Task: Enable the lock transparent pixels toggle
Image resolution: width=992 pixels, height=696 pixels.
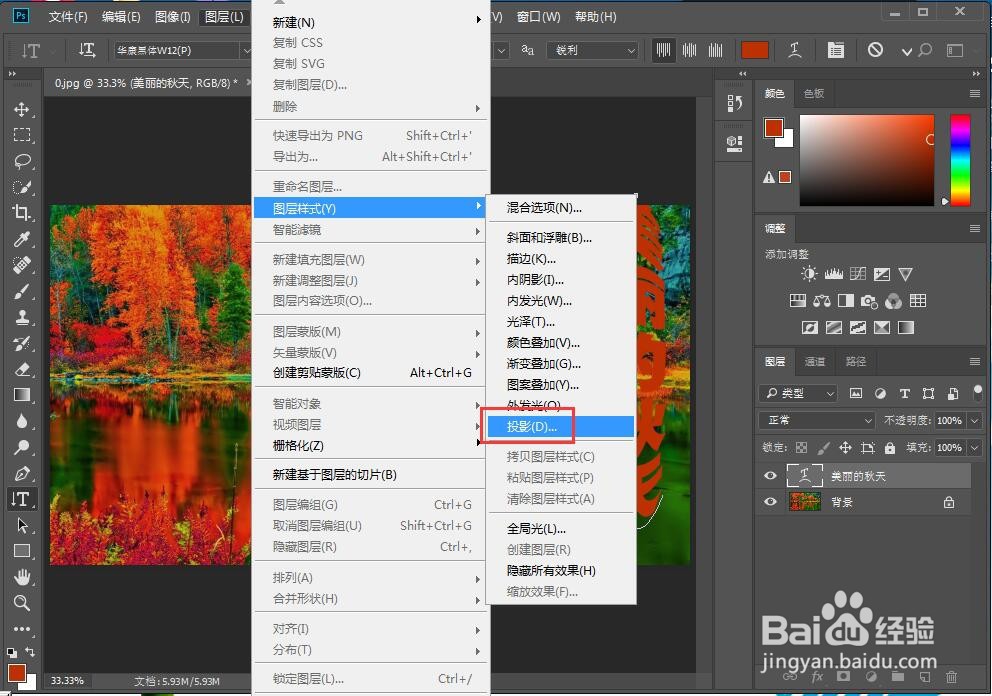Action: point(800,448)
